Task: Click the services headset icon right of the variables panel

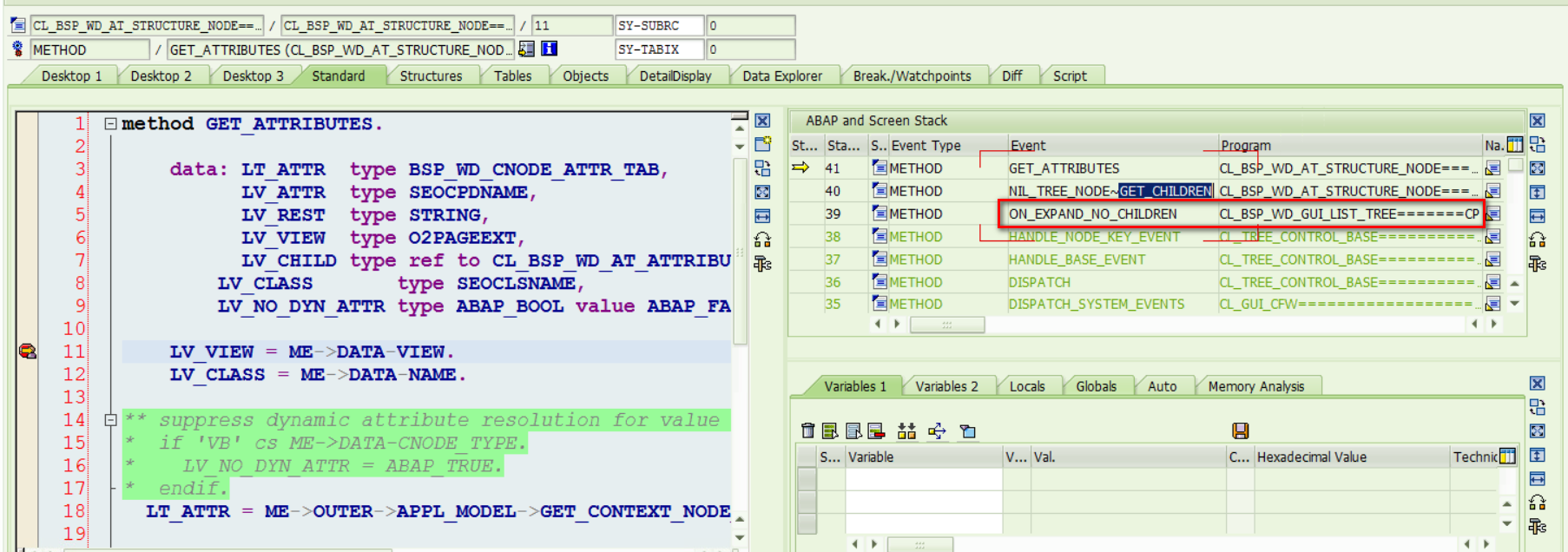Action: pos(1537,503)
